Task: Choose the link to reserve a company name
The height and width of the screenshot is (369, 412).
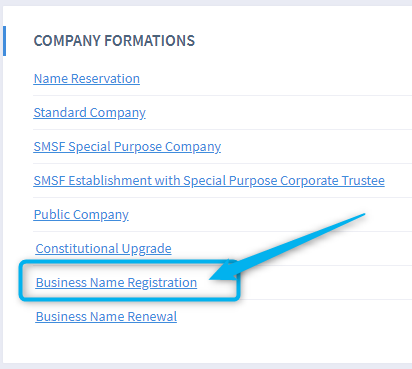Action: pyautogui.click(x=87, y=79)
